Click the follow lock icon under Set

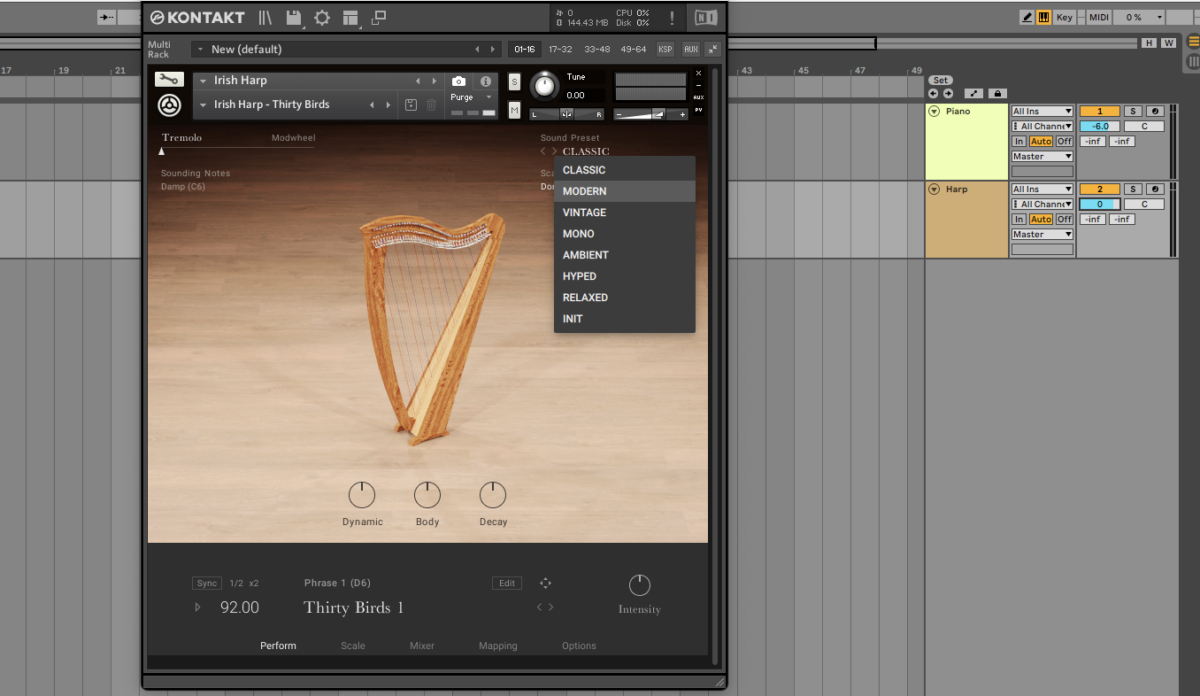997,93
